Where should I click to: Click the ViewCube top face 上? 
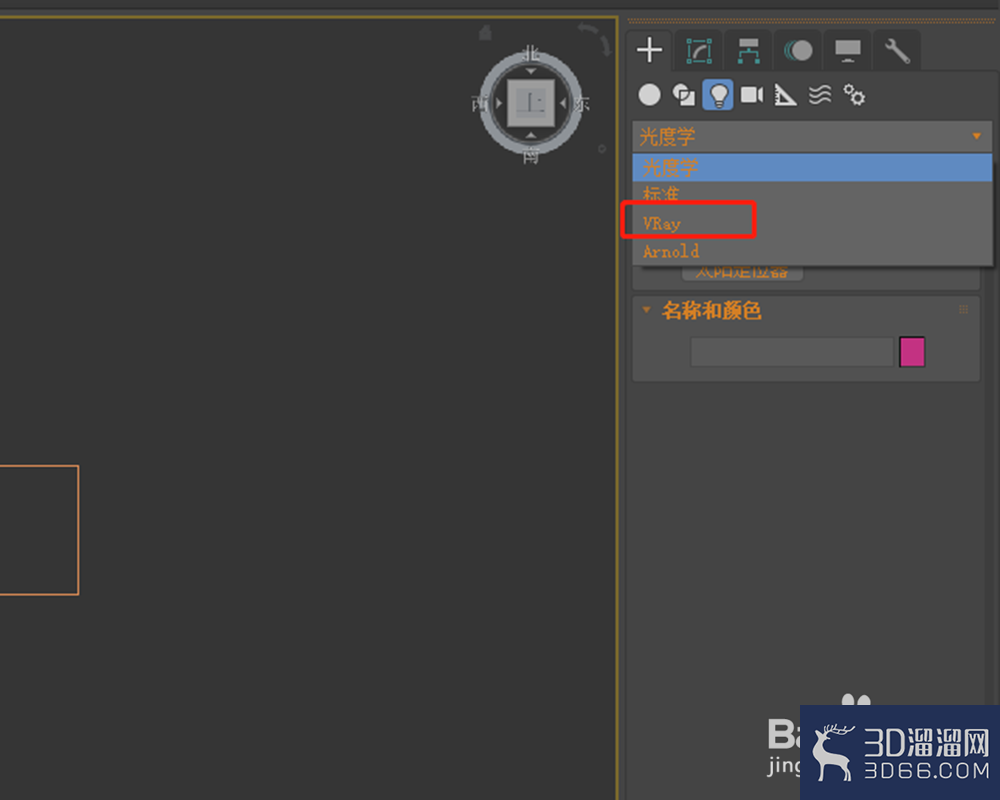click(x=531, y=103)
